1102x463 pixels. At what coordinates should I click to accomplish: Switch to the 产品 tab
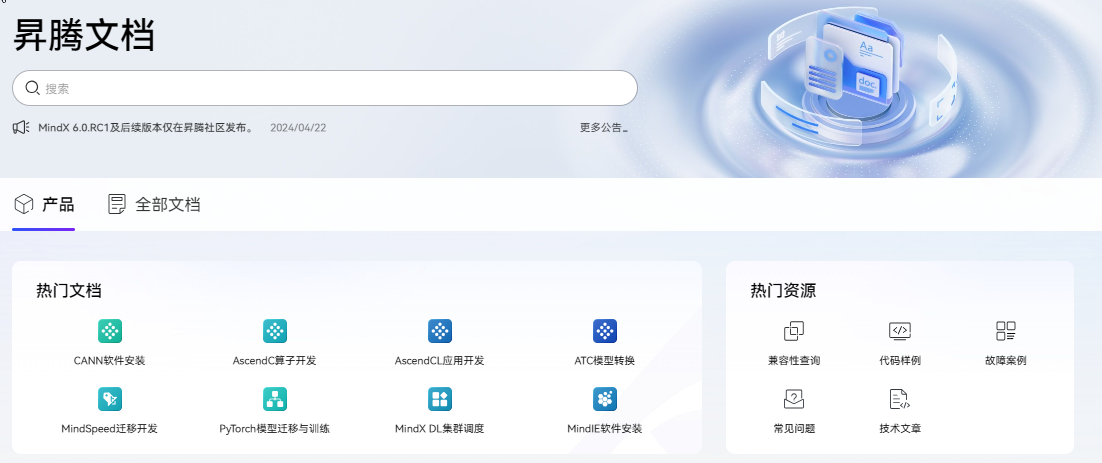pos(44,204)
